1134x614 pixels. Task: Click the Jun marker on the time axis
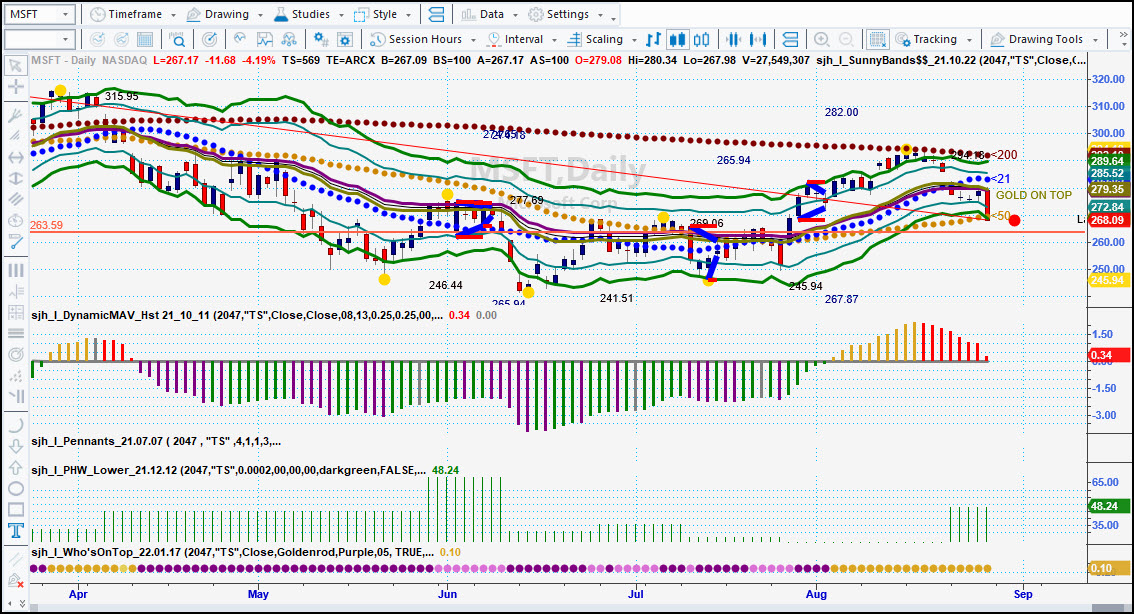[448, 594]
